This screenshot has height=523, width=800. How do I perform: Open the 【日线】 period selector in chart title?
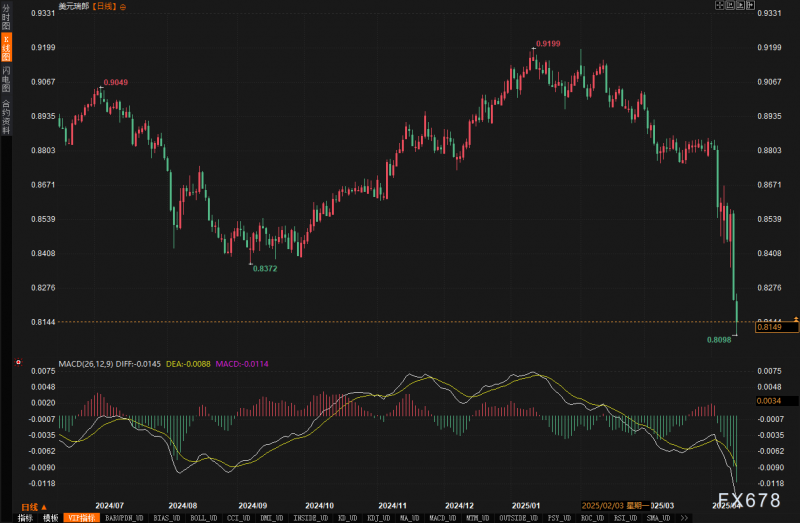pos(104,6)
